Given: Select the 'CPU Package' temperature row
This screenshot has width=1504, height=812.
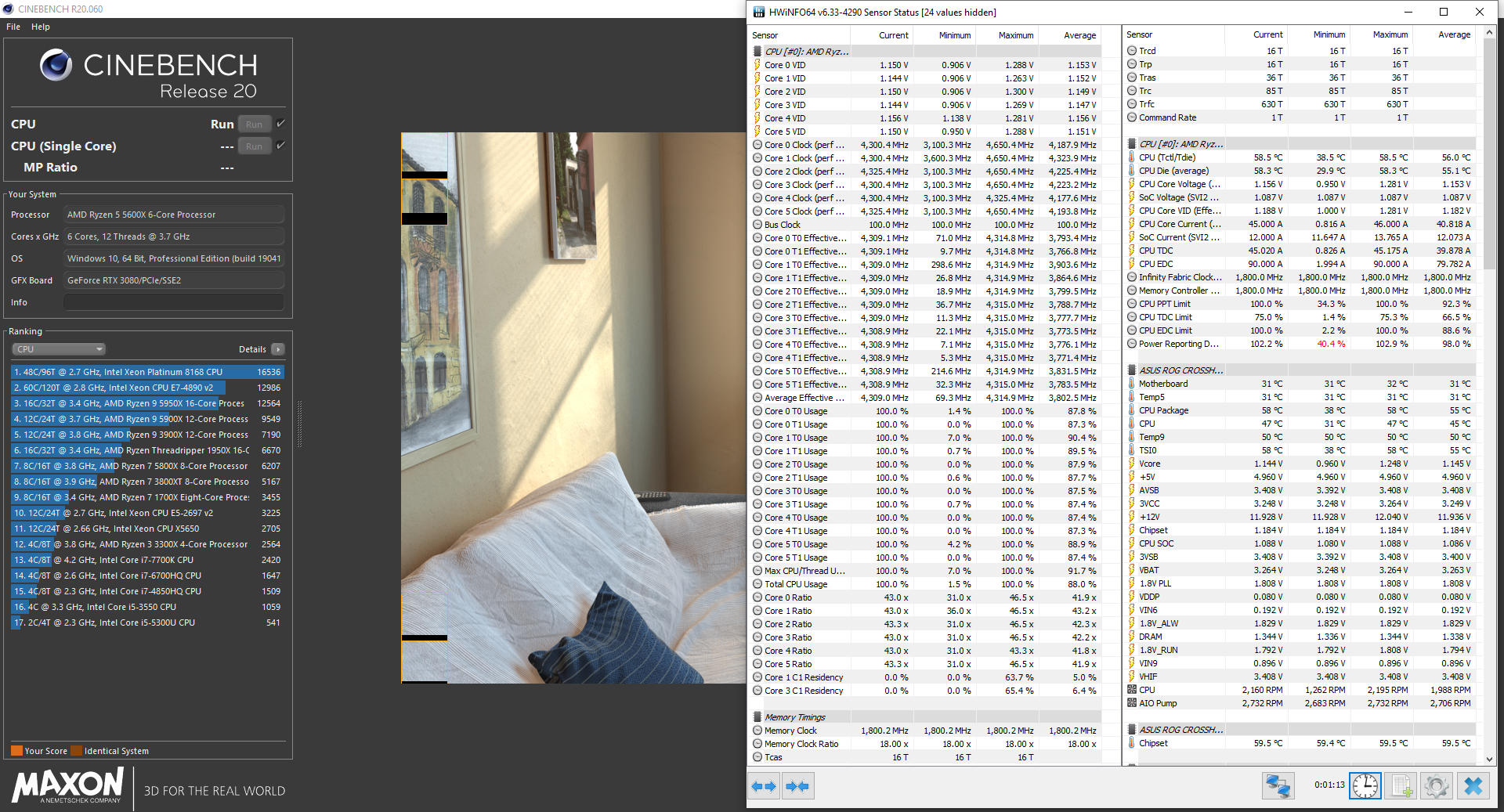Looking at the screenshot, I should click(x=1301, y=410).
